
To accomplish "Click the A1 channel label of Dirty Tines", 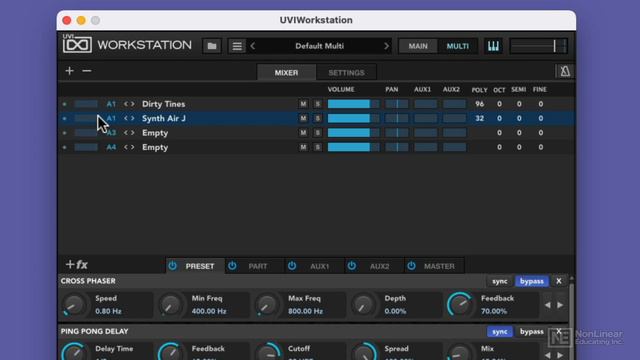I will click(111, 104).
